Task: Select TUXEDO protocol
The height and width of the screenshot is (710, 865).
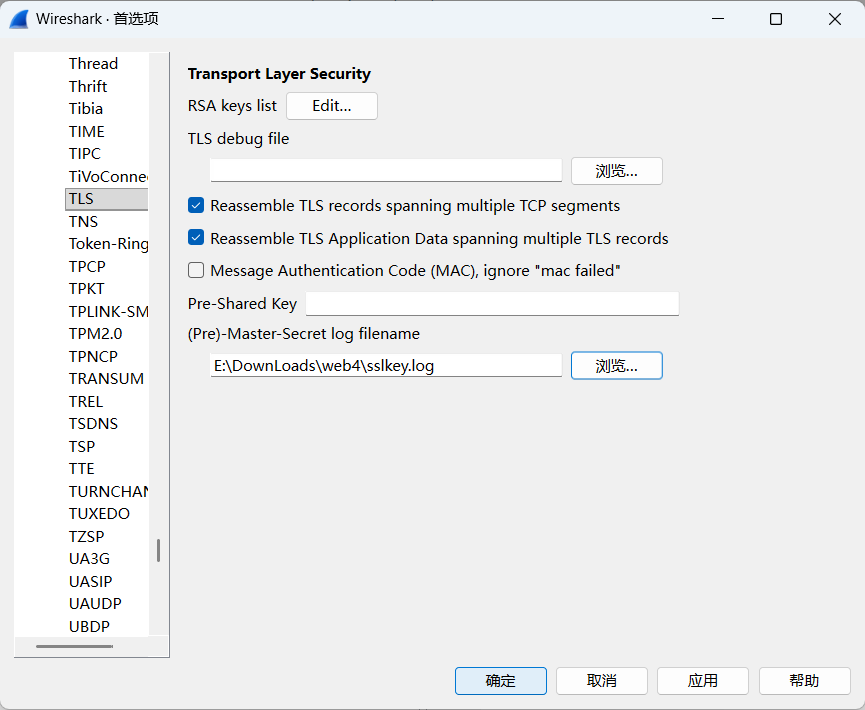Action: 99,514
